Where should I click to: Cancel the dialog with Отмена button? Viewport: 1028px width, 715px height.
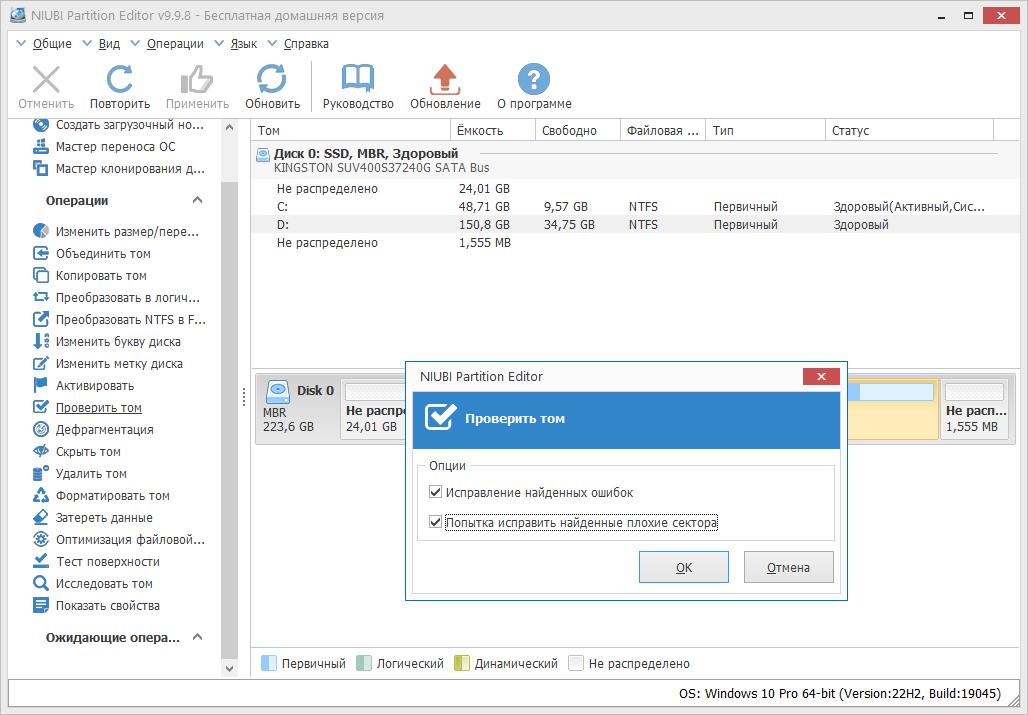788,567
